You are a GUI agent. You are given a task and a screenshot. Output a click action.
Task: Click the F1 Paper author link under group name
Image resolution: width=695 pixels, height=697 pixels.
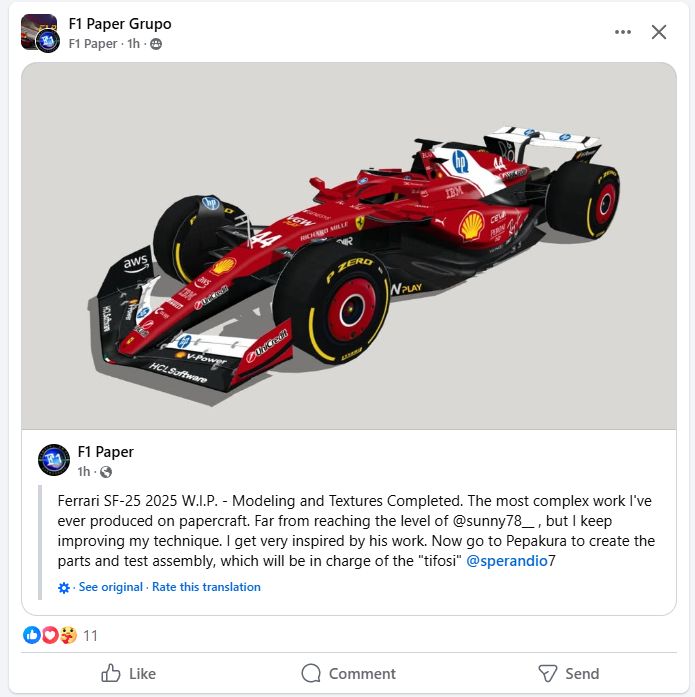tap(93, 44)
